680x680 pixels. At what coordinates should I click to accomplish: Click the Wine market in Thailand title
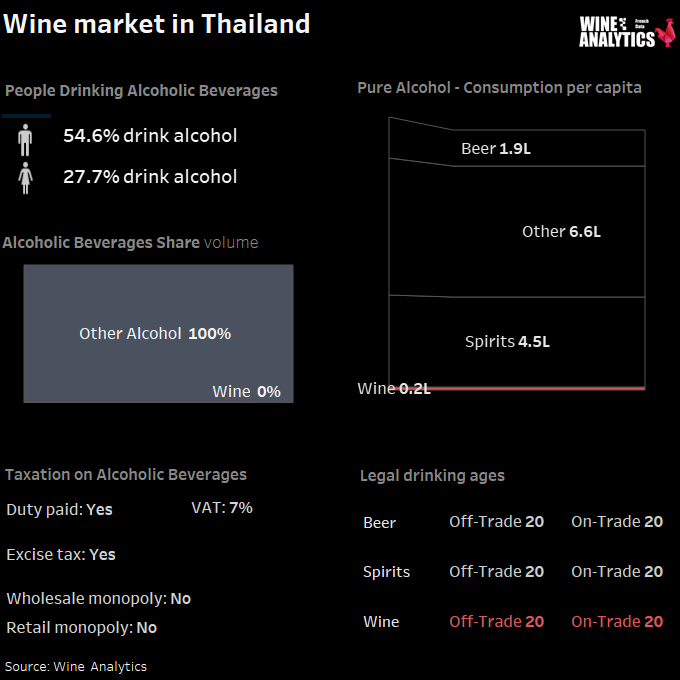tap(157, 24)
